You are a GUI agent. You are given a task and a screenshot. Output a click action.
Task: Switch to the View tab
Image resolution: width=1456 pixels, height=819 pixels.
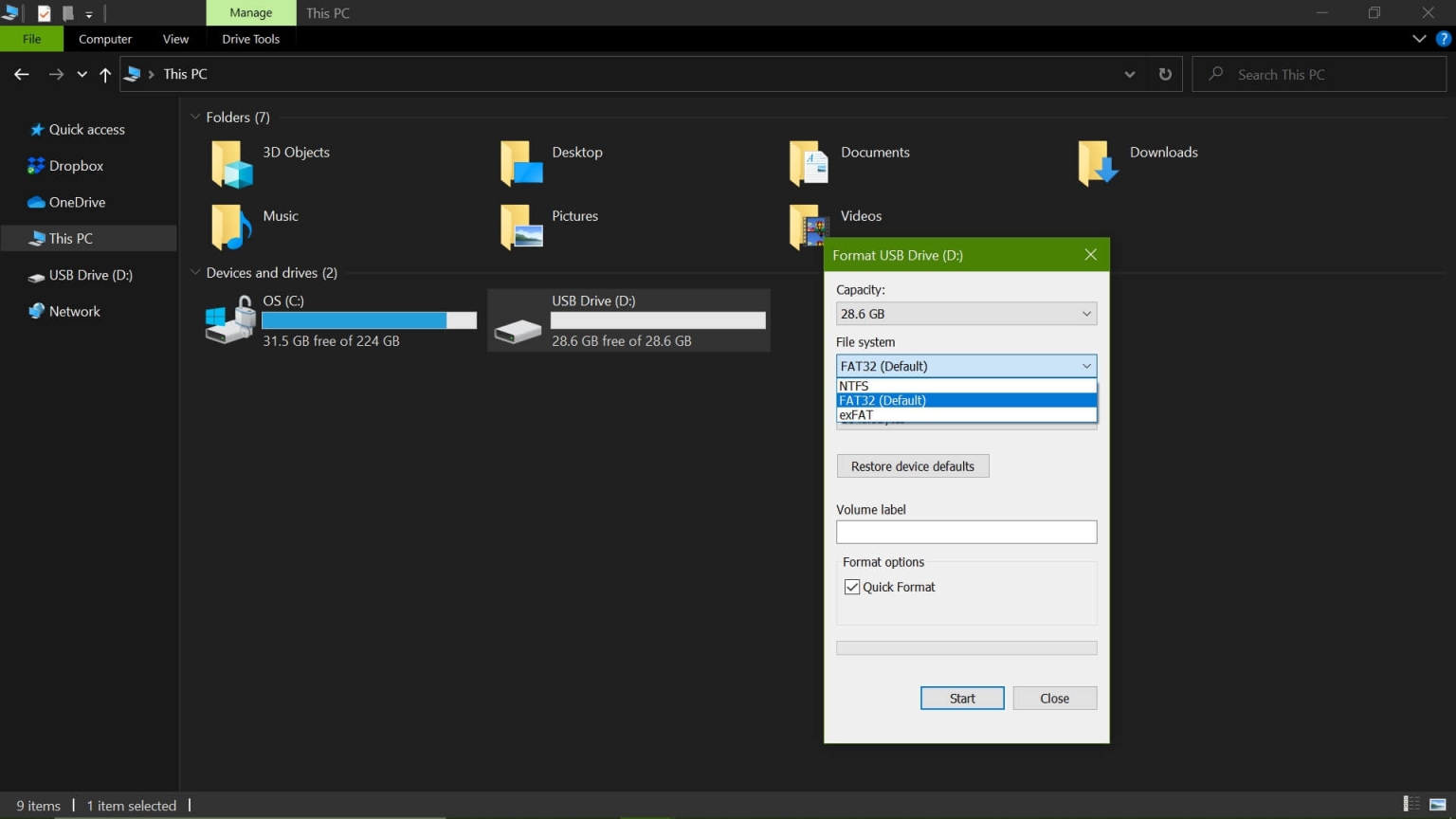[175, 39]
